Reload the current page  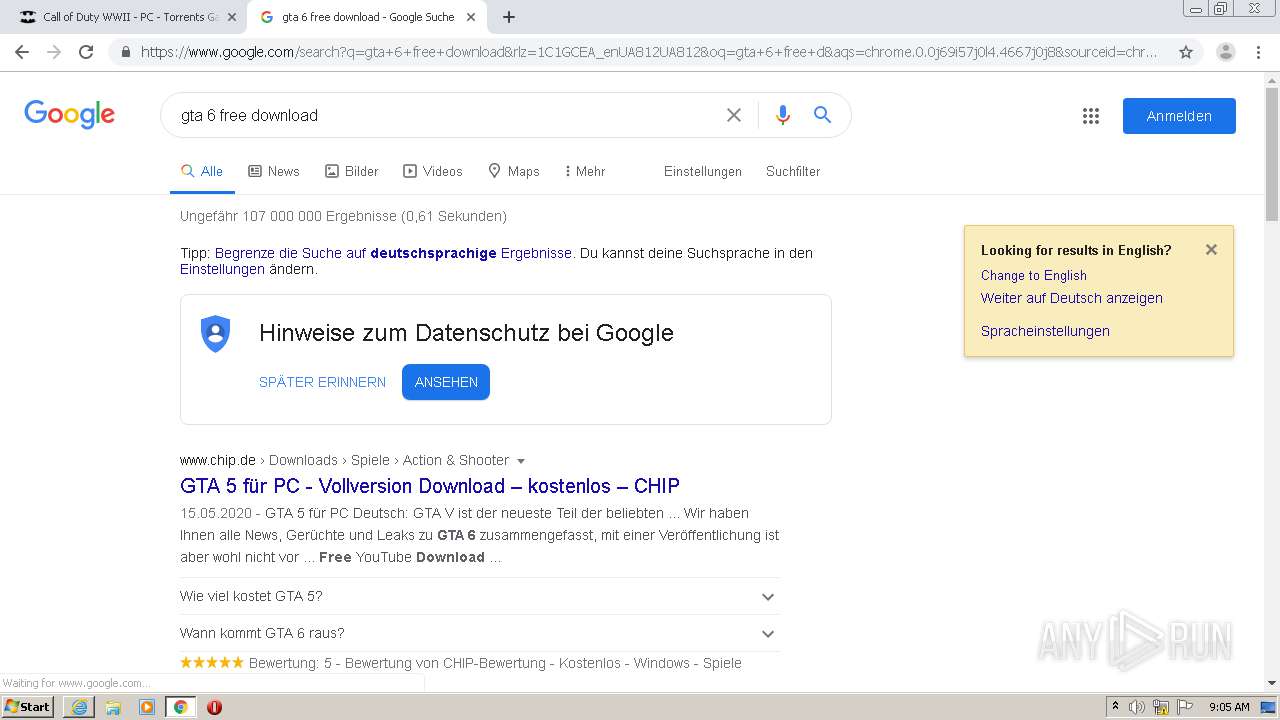pyautogui.click(x=86, y=52)
